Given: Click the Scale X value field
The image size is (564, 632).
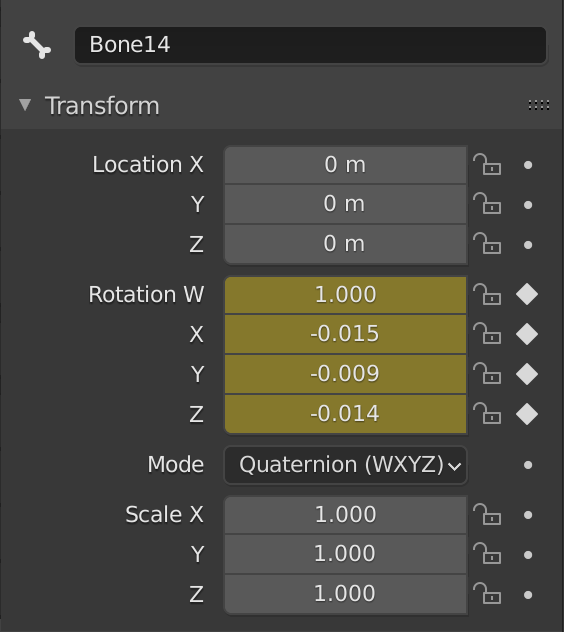Looking at the screenshot, I should 345,515.
